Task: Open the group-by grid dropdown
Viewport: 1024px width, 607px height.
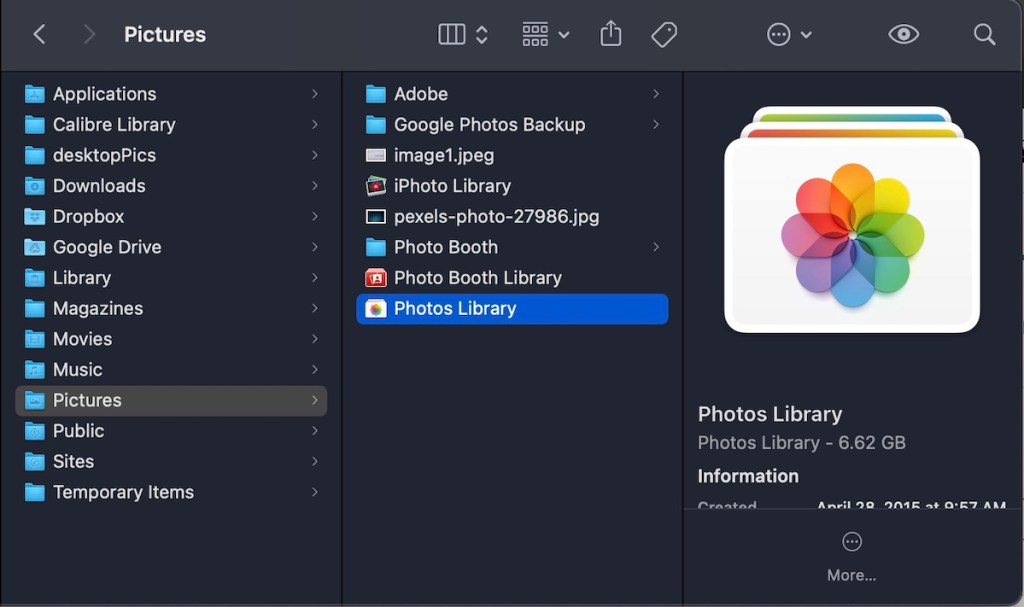Action: click(x=545, y=34)
